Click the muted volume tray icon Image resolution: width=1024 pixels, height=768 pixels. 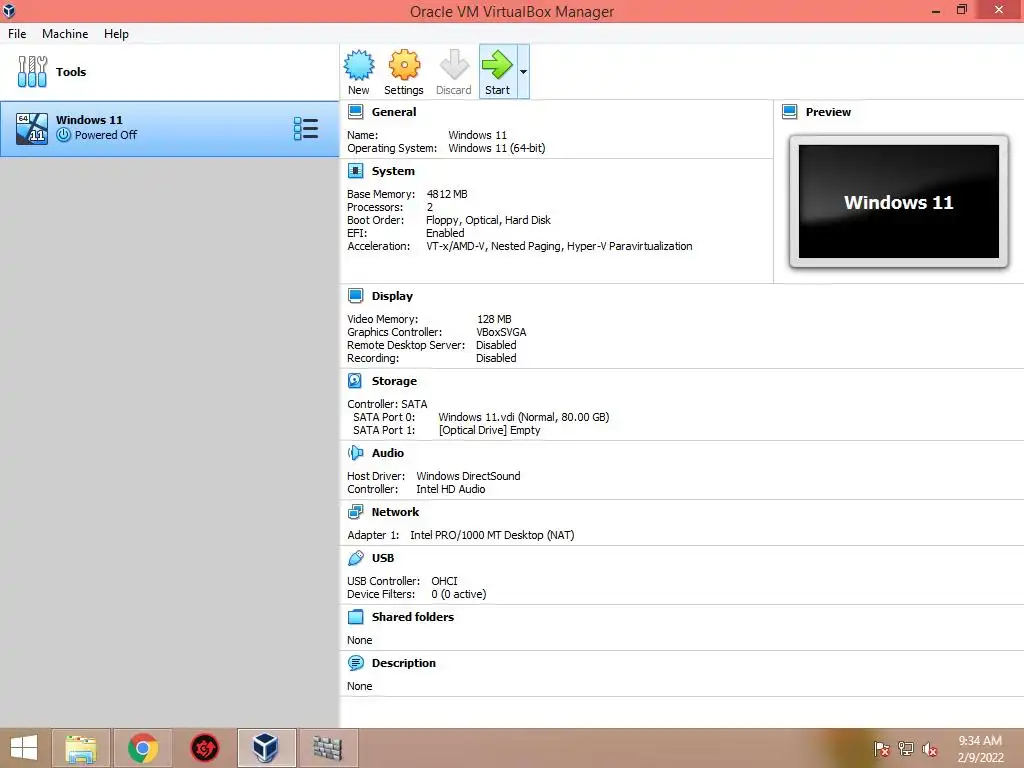point(930,748)
